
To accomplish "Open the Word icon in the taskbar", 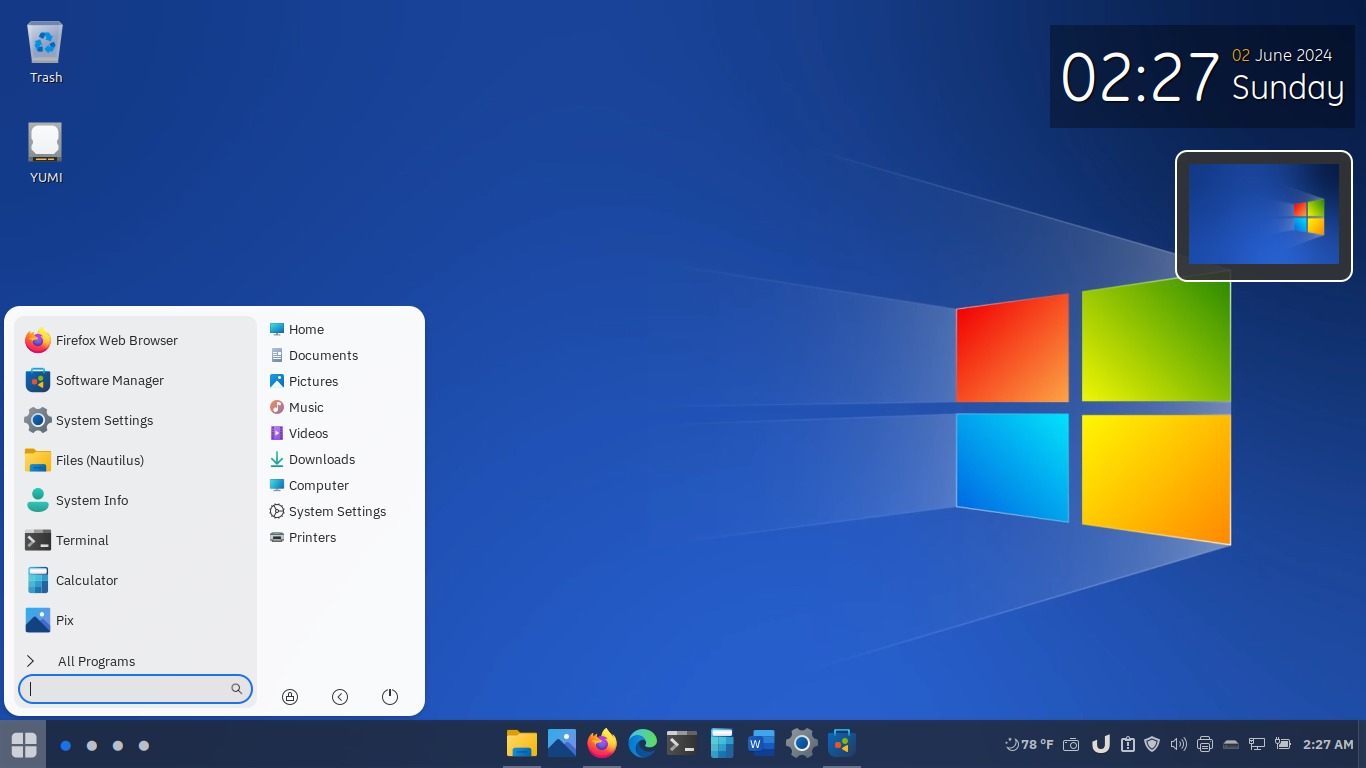I will [761, 743].
